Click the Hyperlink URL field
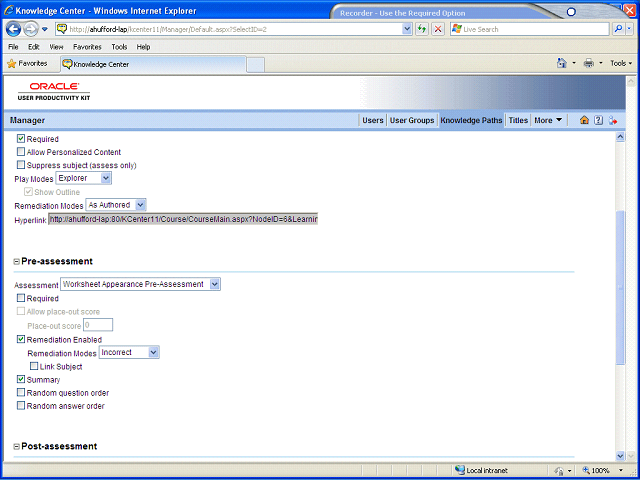Screen dimensions: 640x480 (183, 219)
